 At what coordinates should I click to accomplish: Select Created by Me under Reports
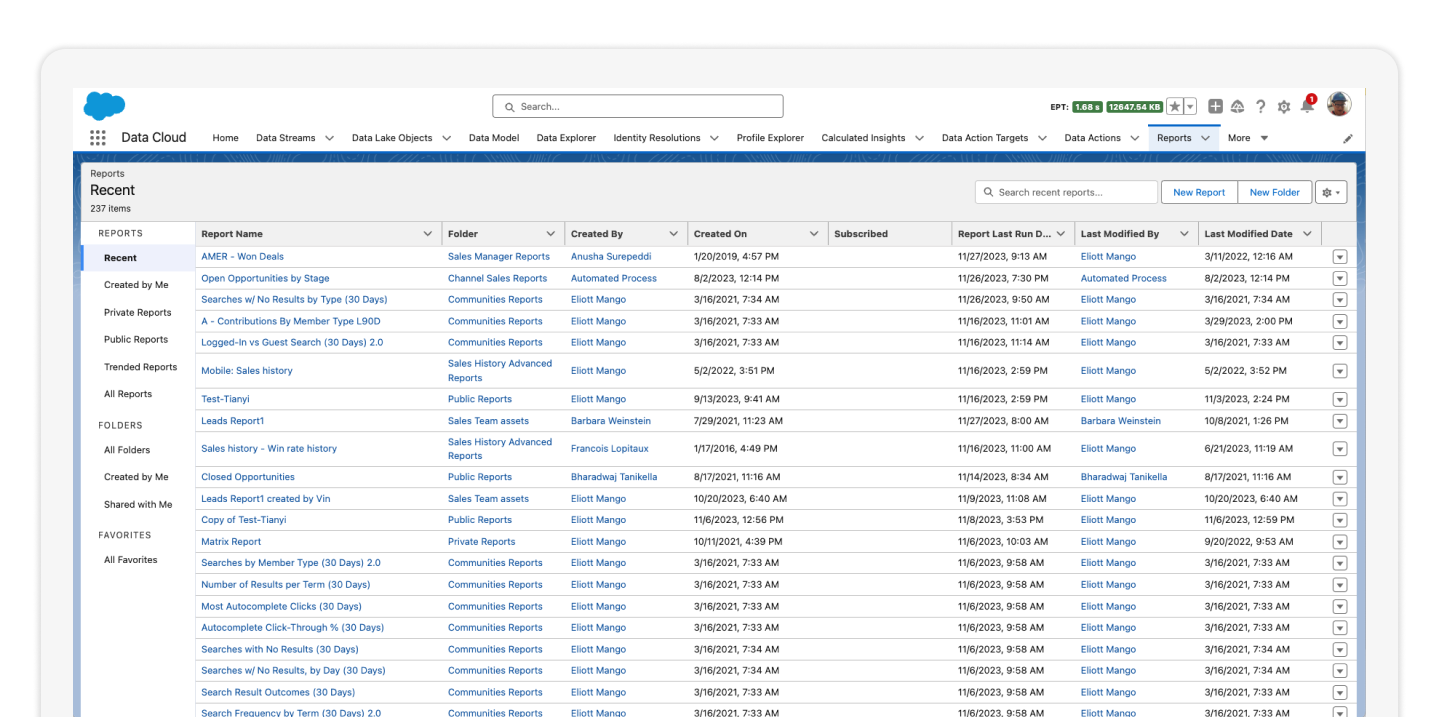[136, 285]
